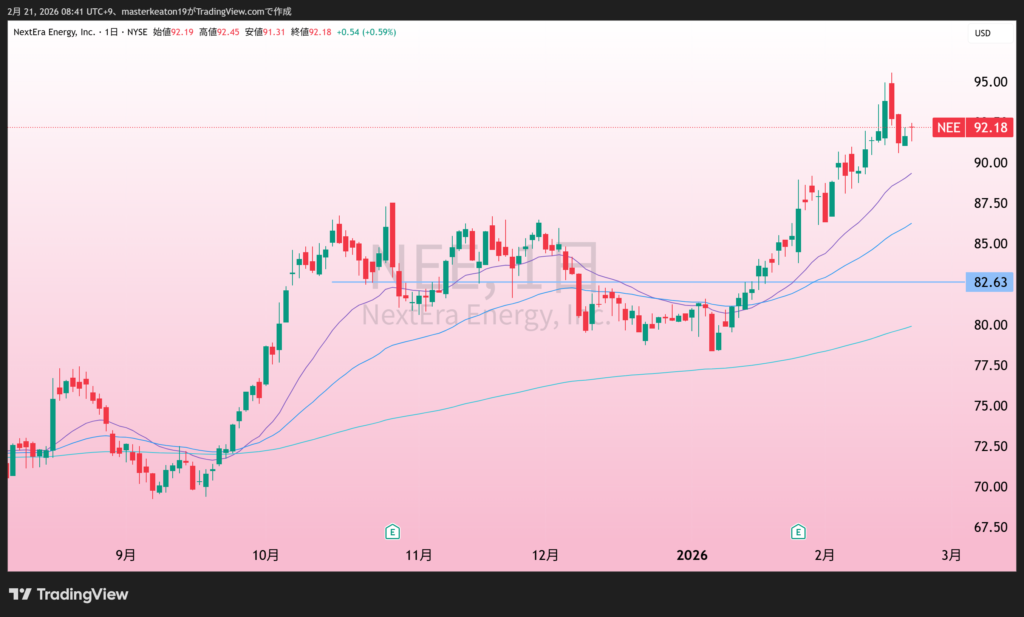
Task: Click the 77.50 level on price scale
Action: 989,366
